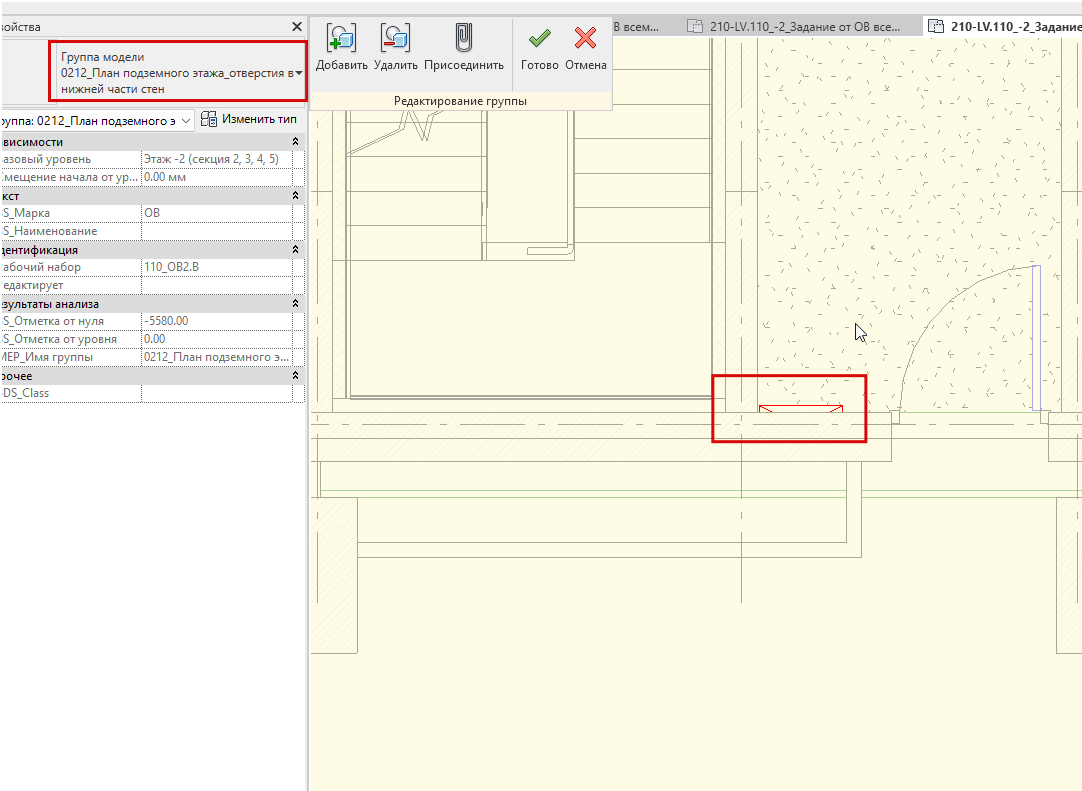Viewport: 1082px width, 791px height.
Task: Click the Отметка от уровня value 0.00
Action: [217, 338]
